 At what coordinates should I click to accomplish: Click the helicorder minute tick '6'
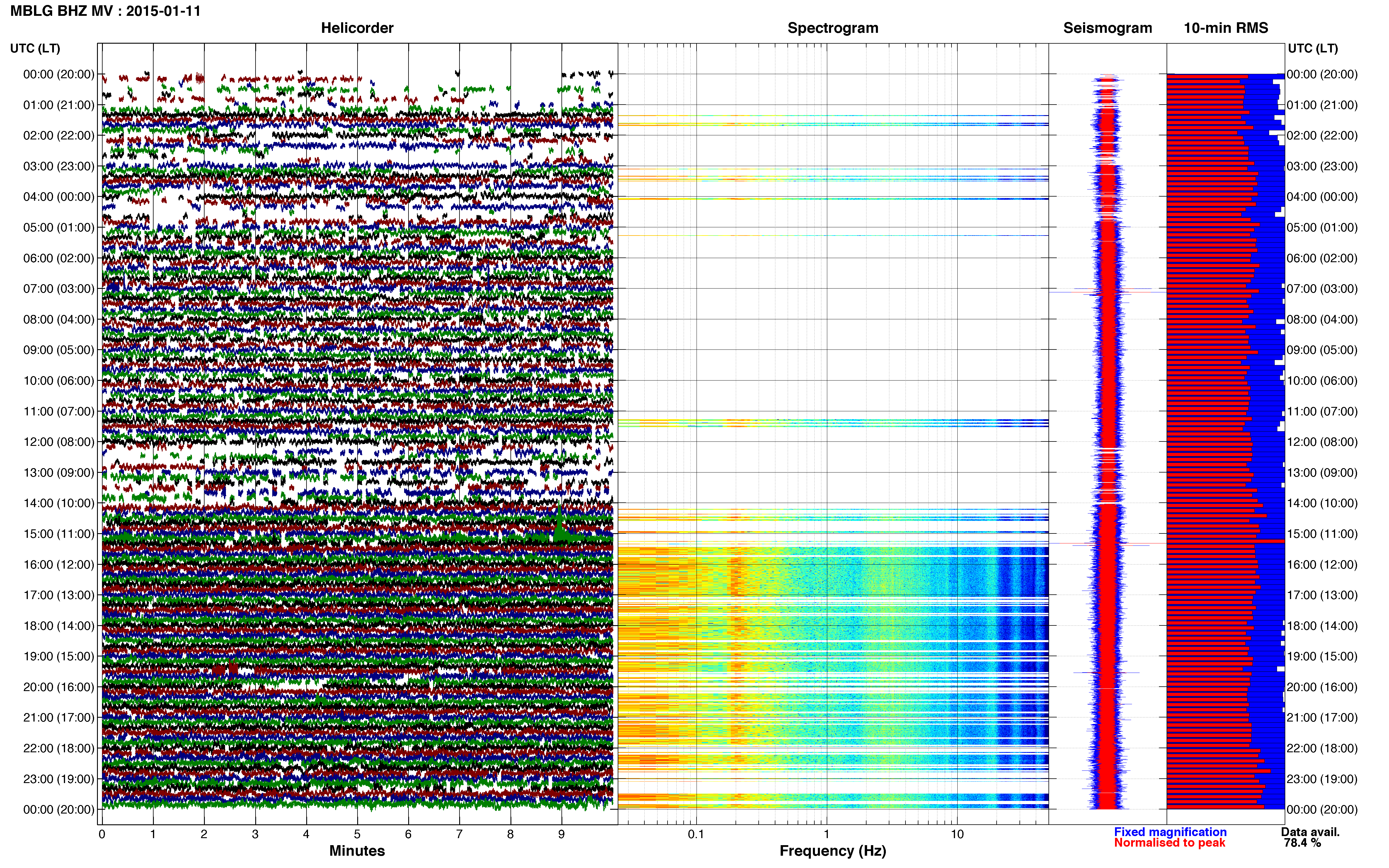(x=408, y=834)
